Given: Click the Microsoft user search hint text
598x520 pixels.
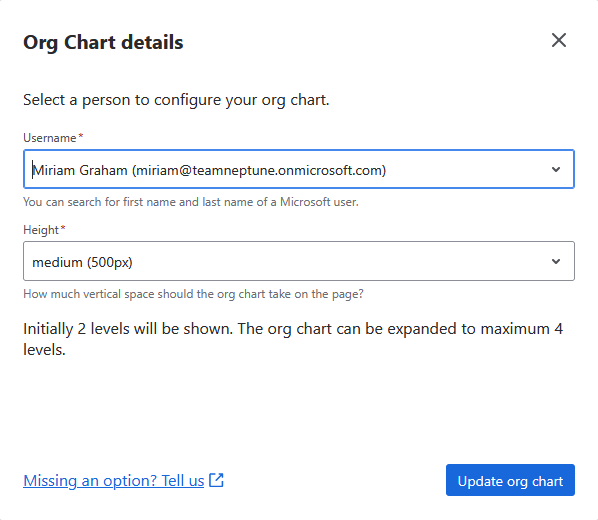Looking at the screenshot, I should click(x=191, y=201).
